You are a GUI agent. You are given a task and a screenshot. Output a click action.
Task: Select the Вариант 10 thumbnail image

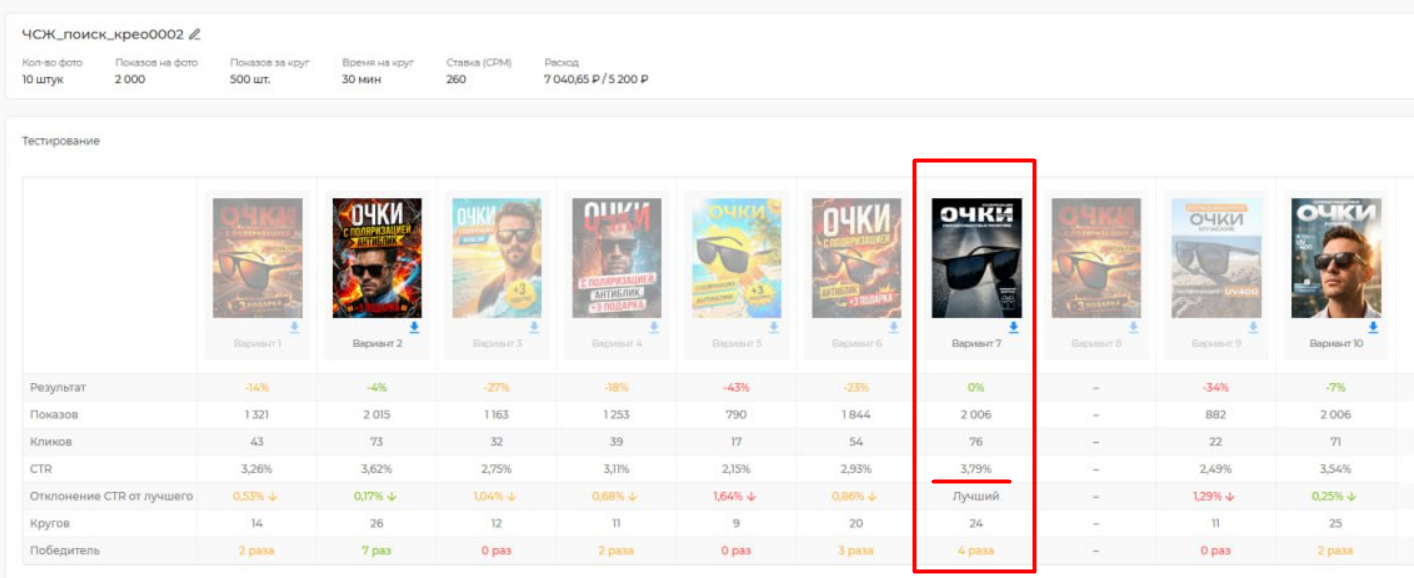(x=1336, y=257)
